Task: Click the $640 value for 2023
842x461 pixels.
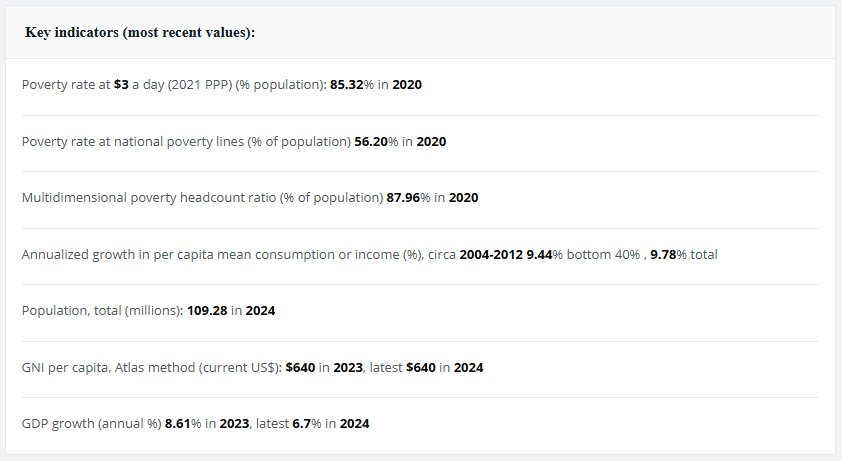Action: pyautogui.click(x=300, y=367)
